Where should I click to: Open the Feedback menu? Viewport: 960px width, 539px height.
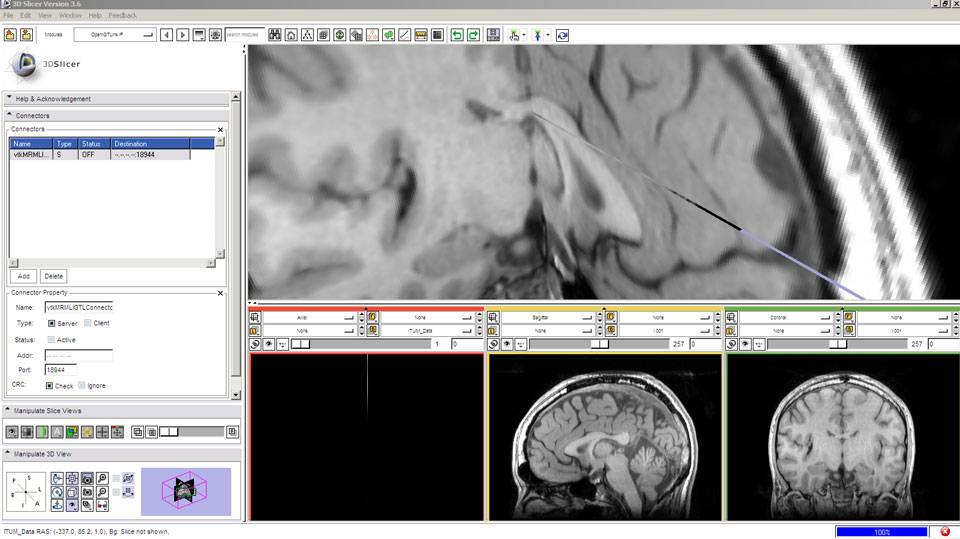[122, 16]
